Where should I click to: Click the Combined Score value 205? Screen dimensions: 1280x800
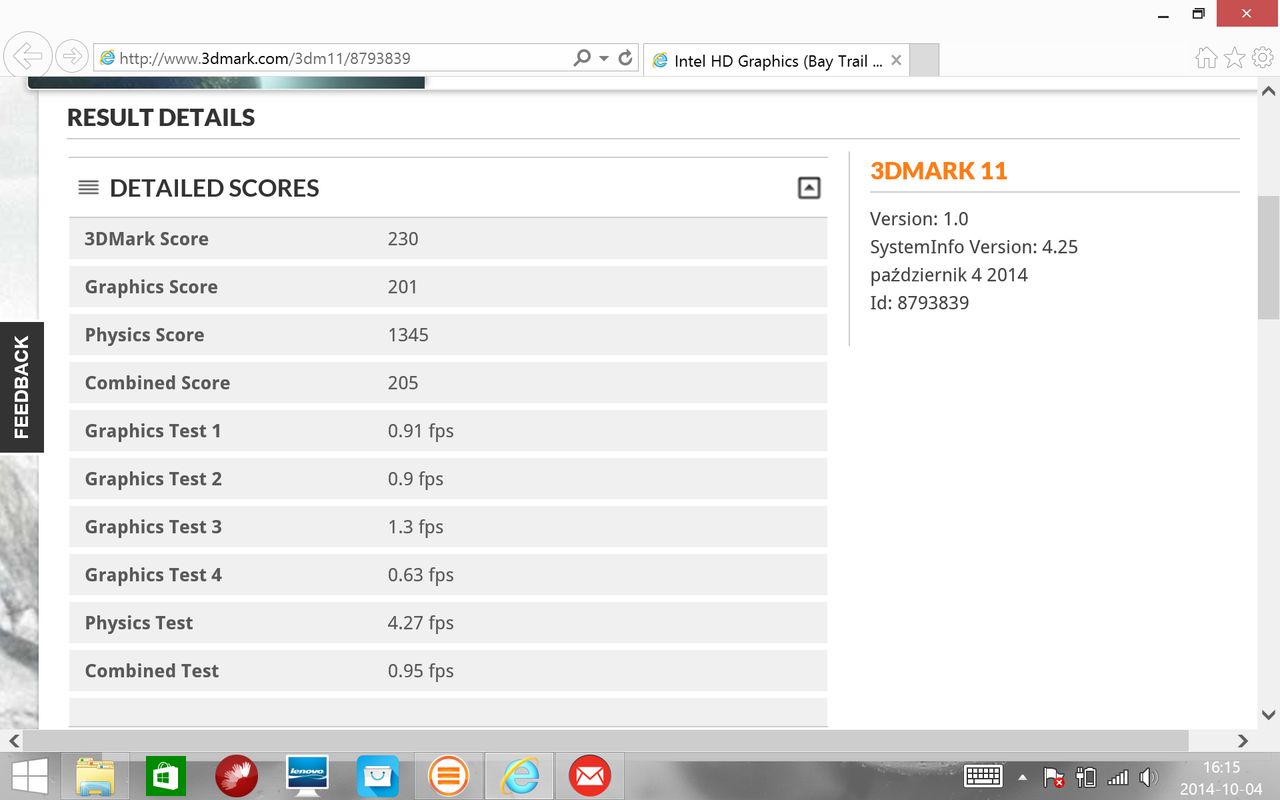[403, 383]
